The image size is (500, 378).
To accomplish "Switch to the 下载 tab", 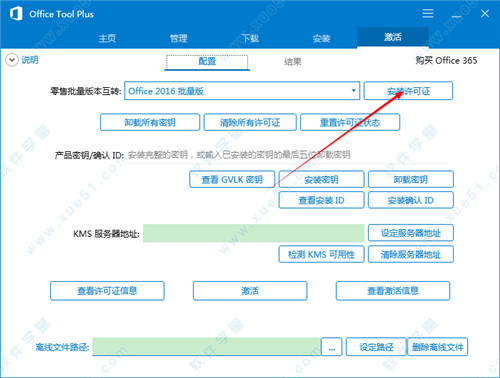I will 250,38.
